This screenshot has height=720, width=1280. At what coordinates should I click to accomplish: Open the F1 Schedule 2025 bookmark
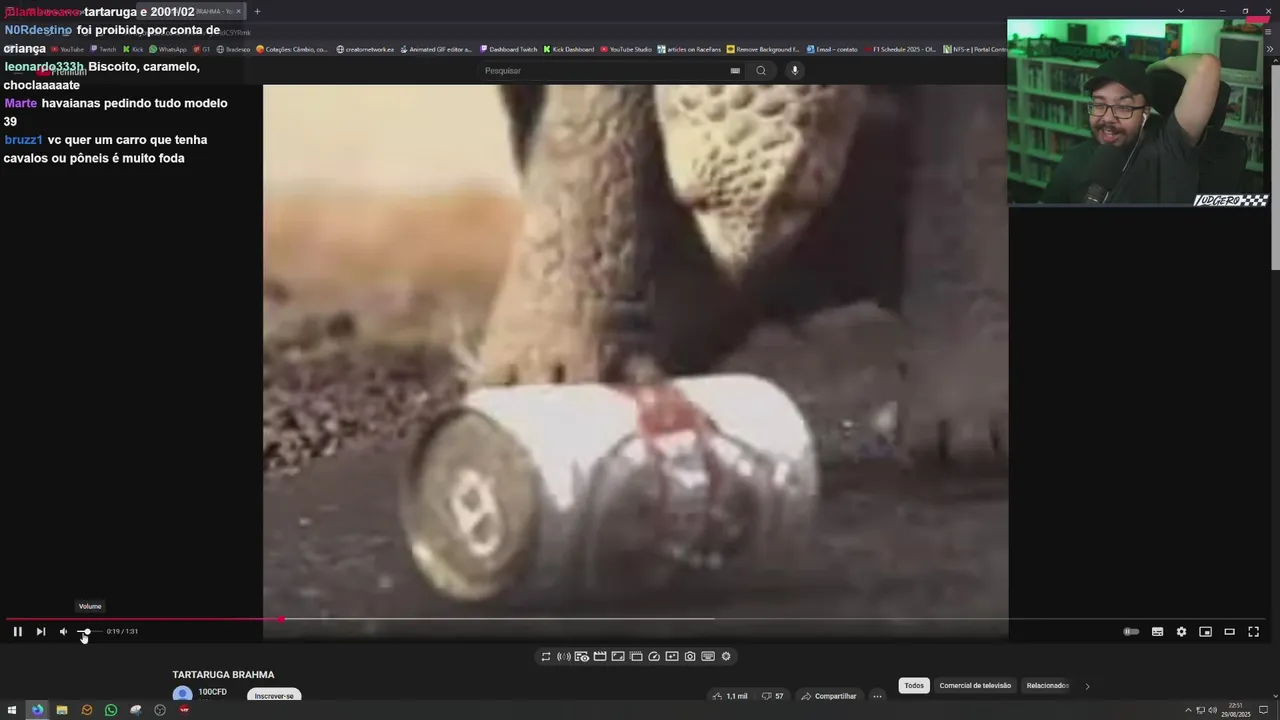point(899,49)
